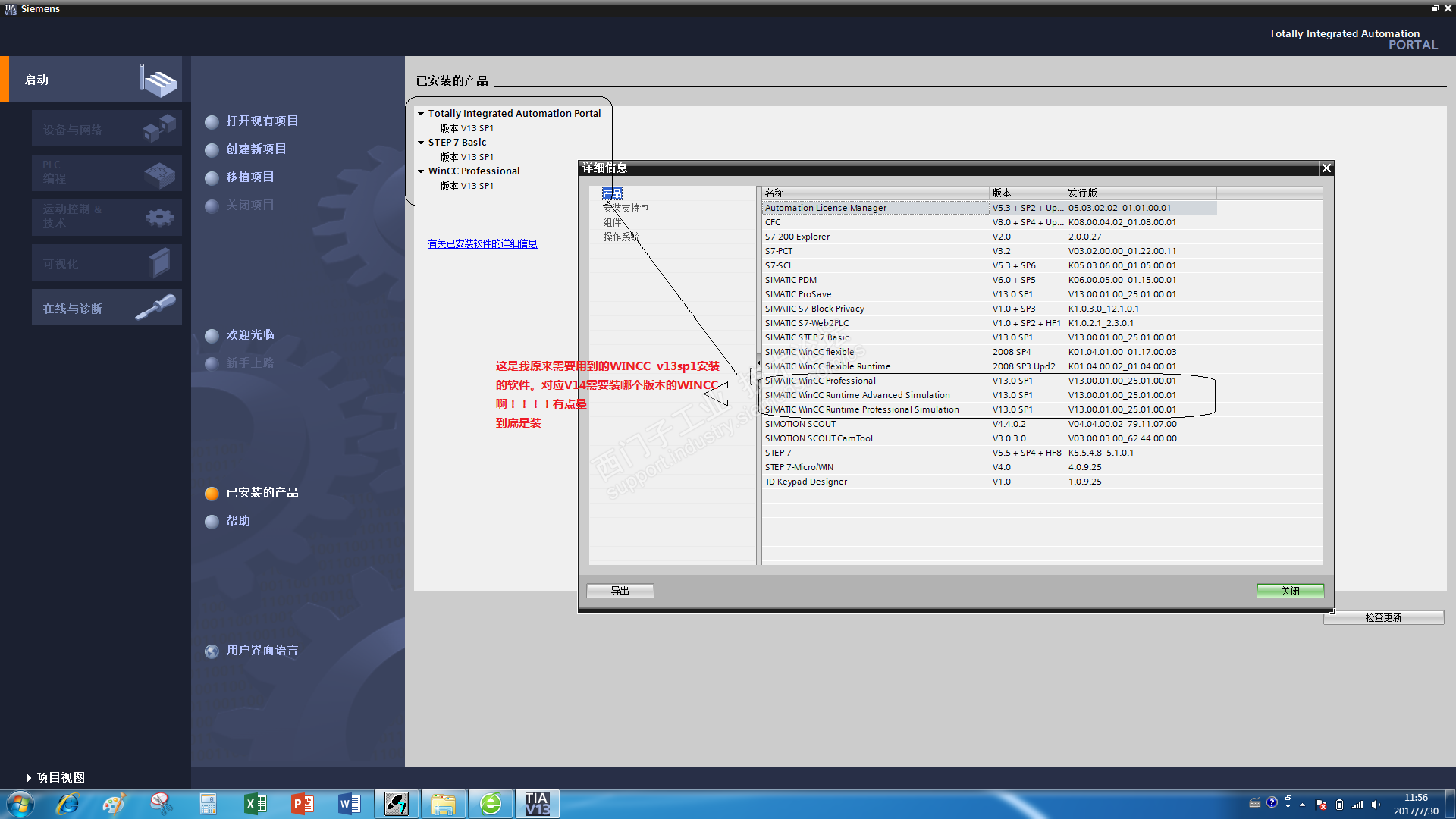Screen dimensions: 1456x819
Task: Open link 有关已安装软件的详细信息
Action: [482, 243]
